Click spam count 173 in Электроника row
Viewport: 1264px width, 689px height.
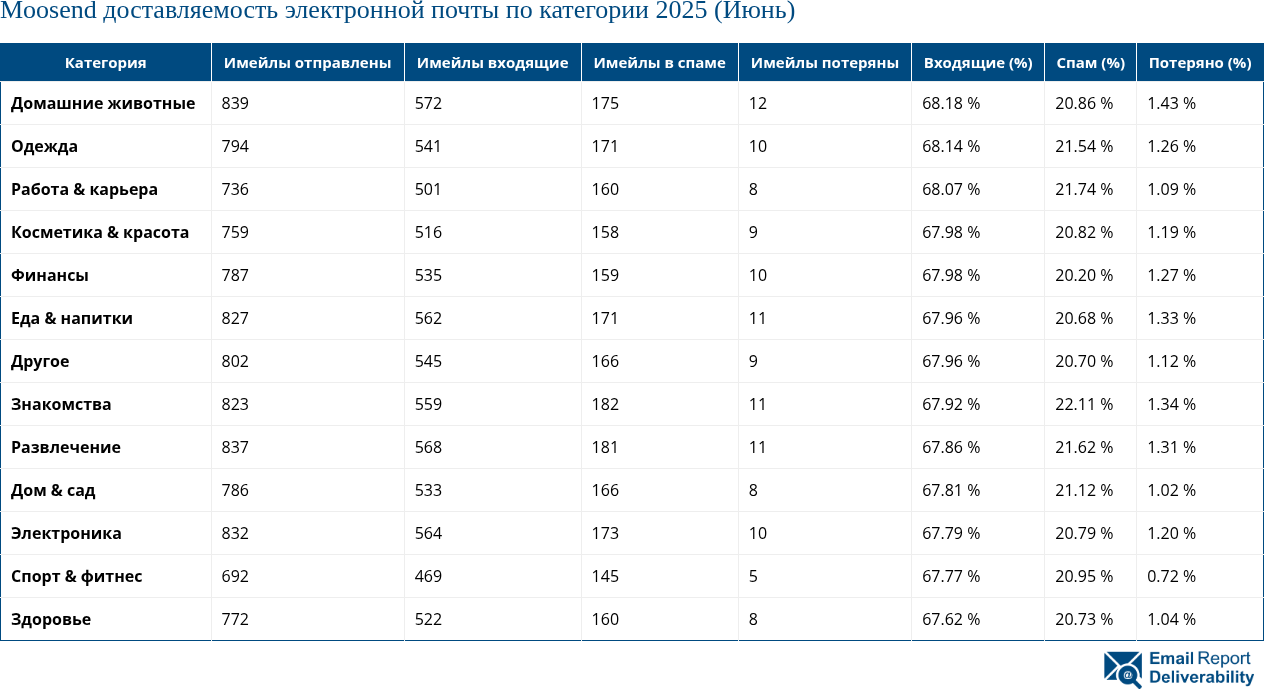605,533
